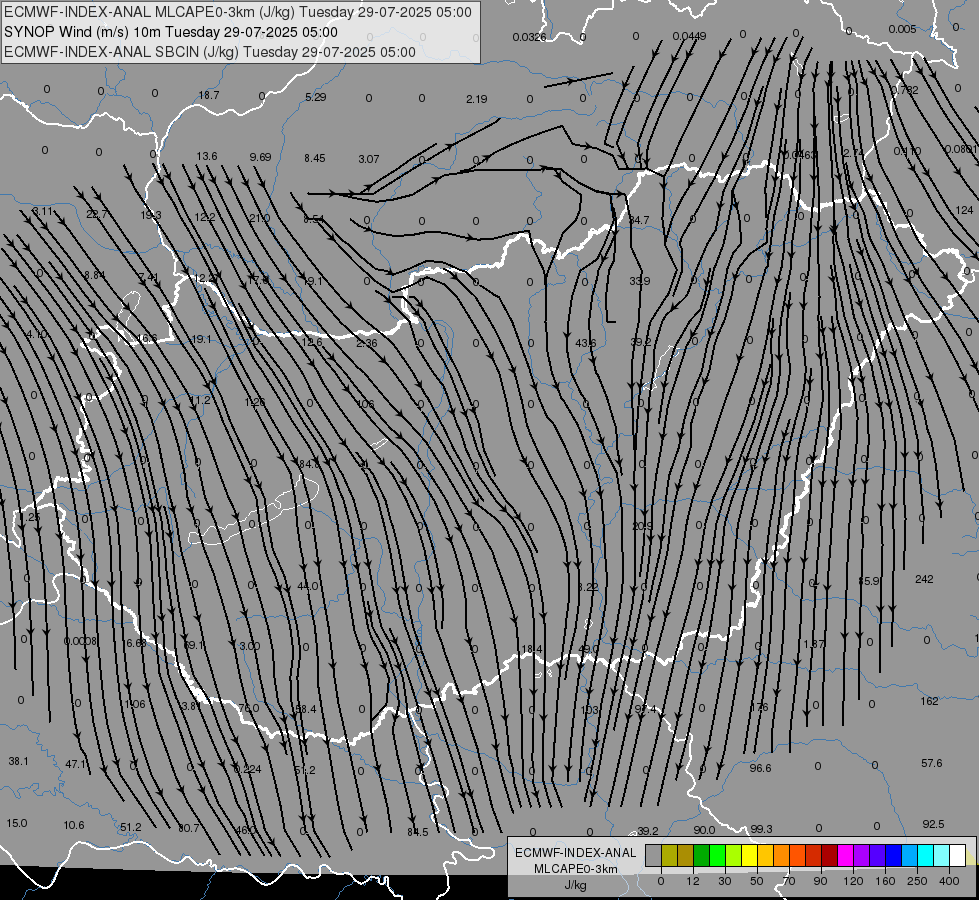Select the 92.5 grid value
Screen dimensions: 979x900
pyautogui.click(x=933, y=824)
